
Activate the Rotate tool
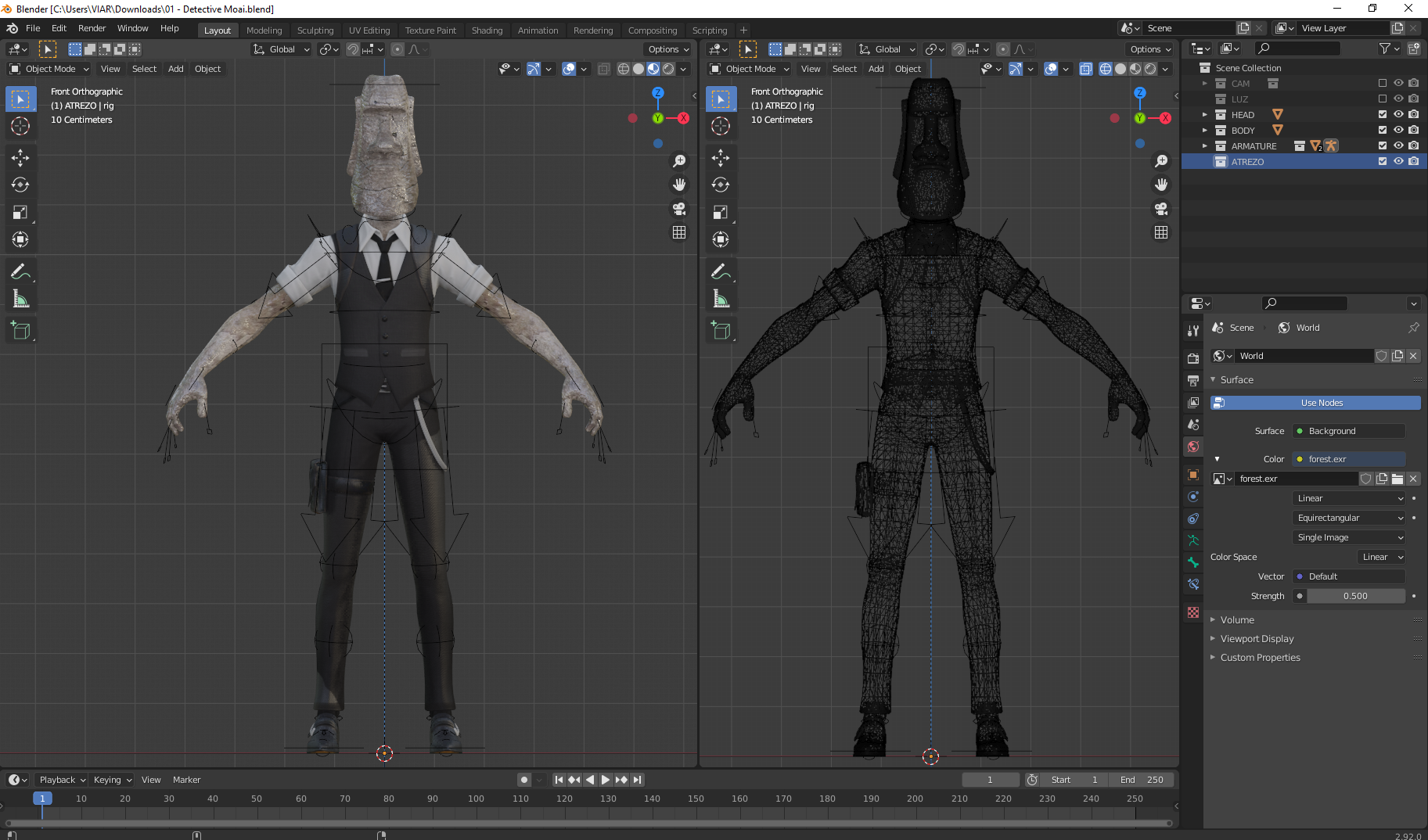coord(20,185)
